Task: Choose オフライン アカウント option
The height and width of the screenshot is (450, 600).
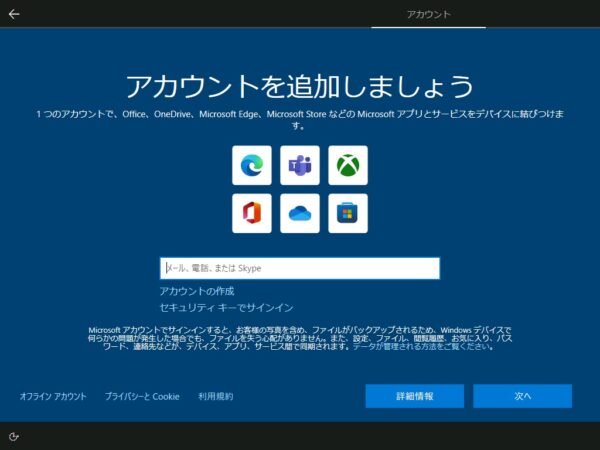Action: 53,396
